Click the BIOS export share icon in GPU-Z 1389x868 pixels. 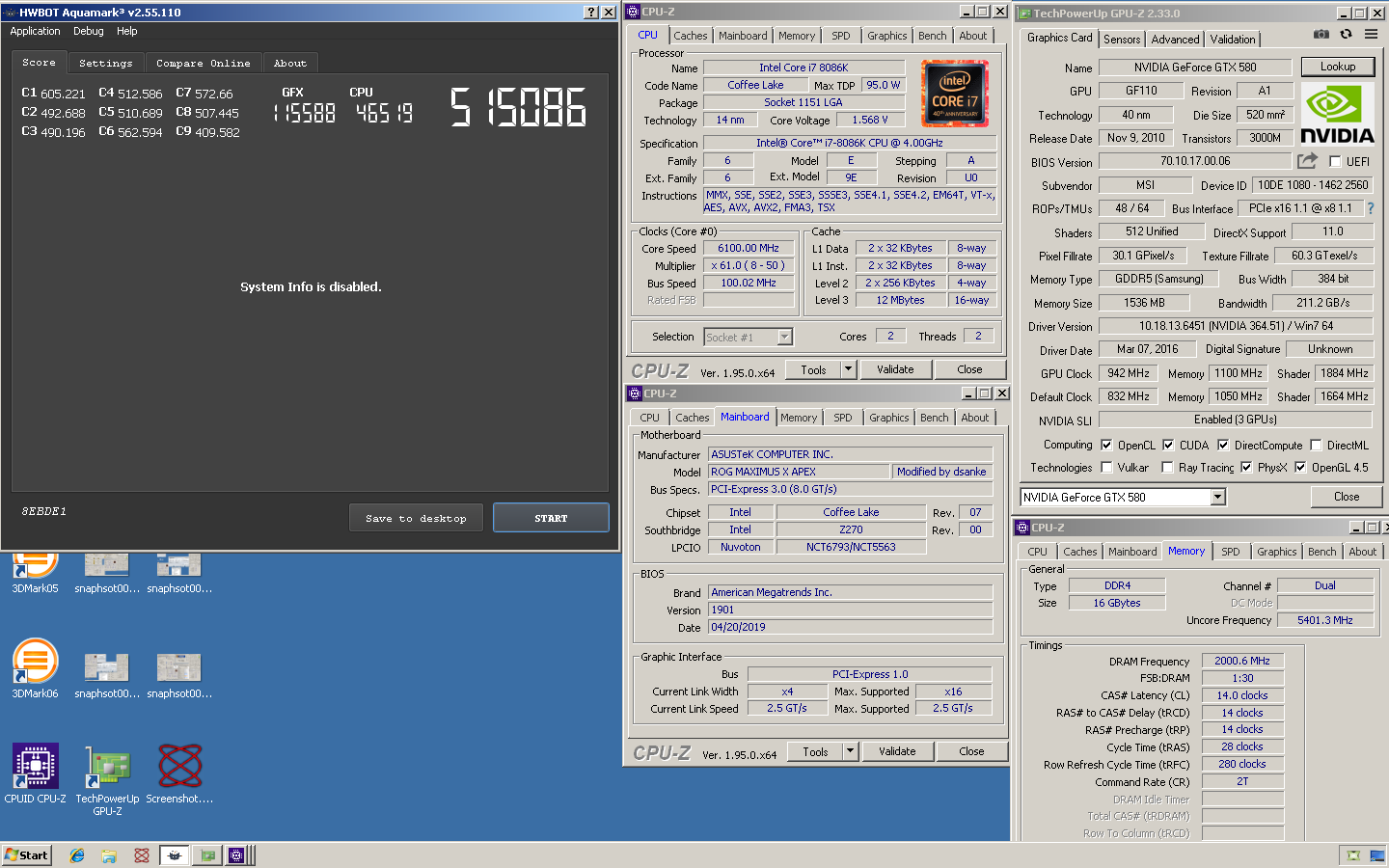(1307, 161)
